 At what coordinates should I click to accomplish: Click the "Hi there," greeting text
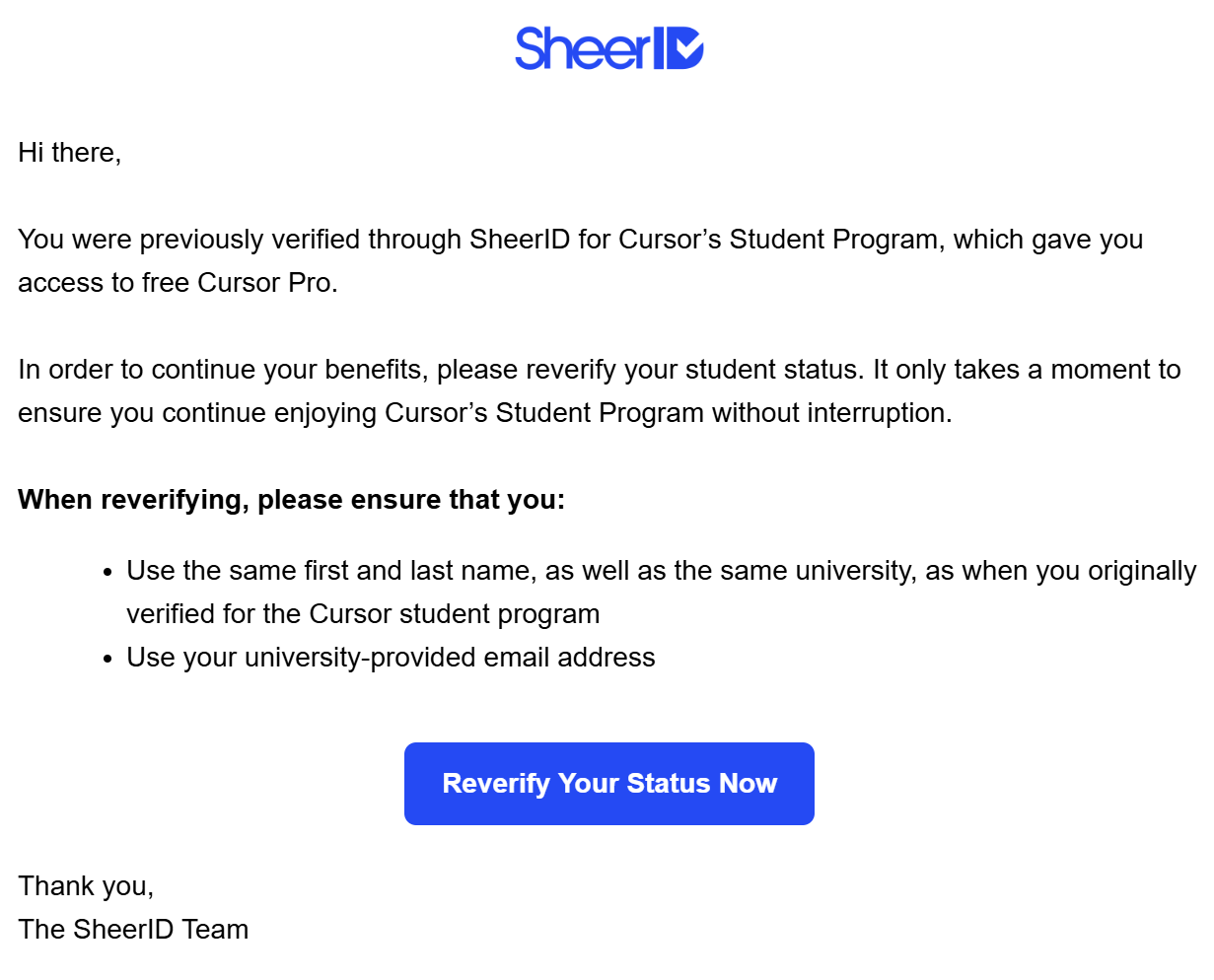click(69, 153)
